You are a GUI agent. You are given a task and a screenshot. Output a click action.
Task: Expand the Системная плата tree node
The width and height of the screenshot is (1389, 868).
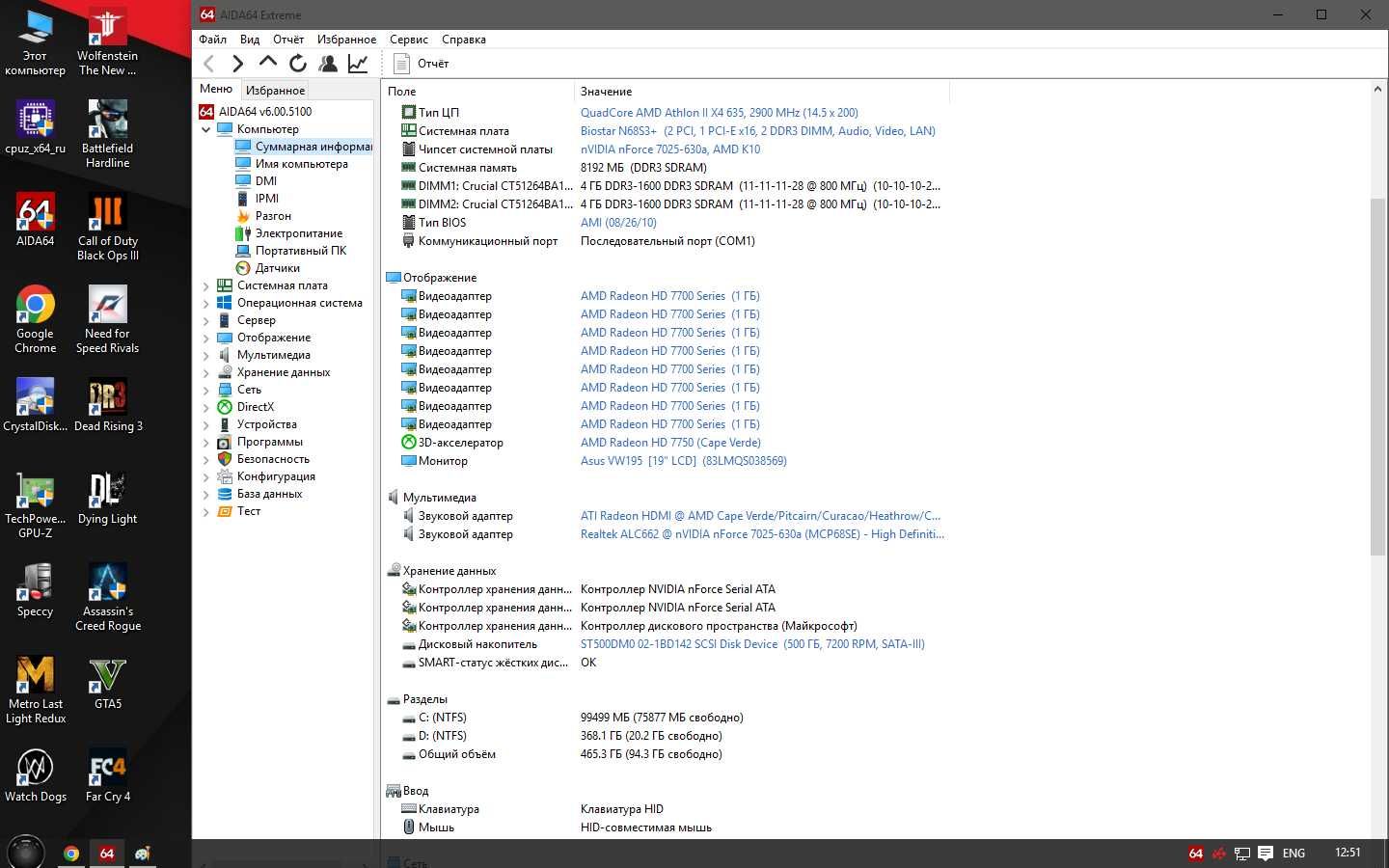(205, 285)
